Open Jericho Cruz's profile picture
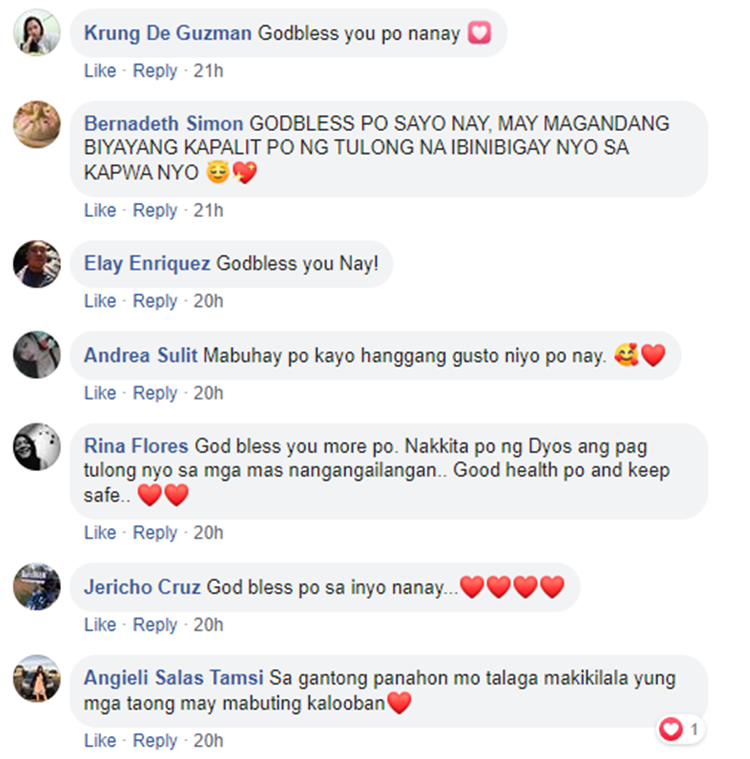The image size is (750, 759). click(37, 586)
